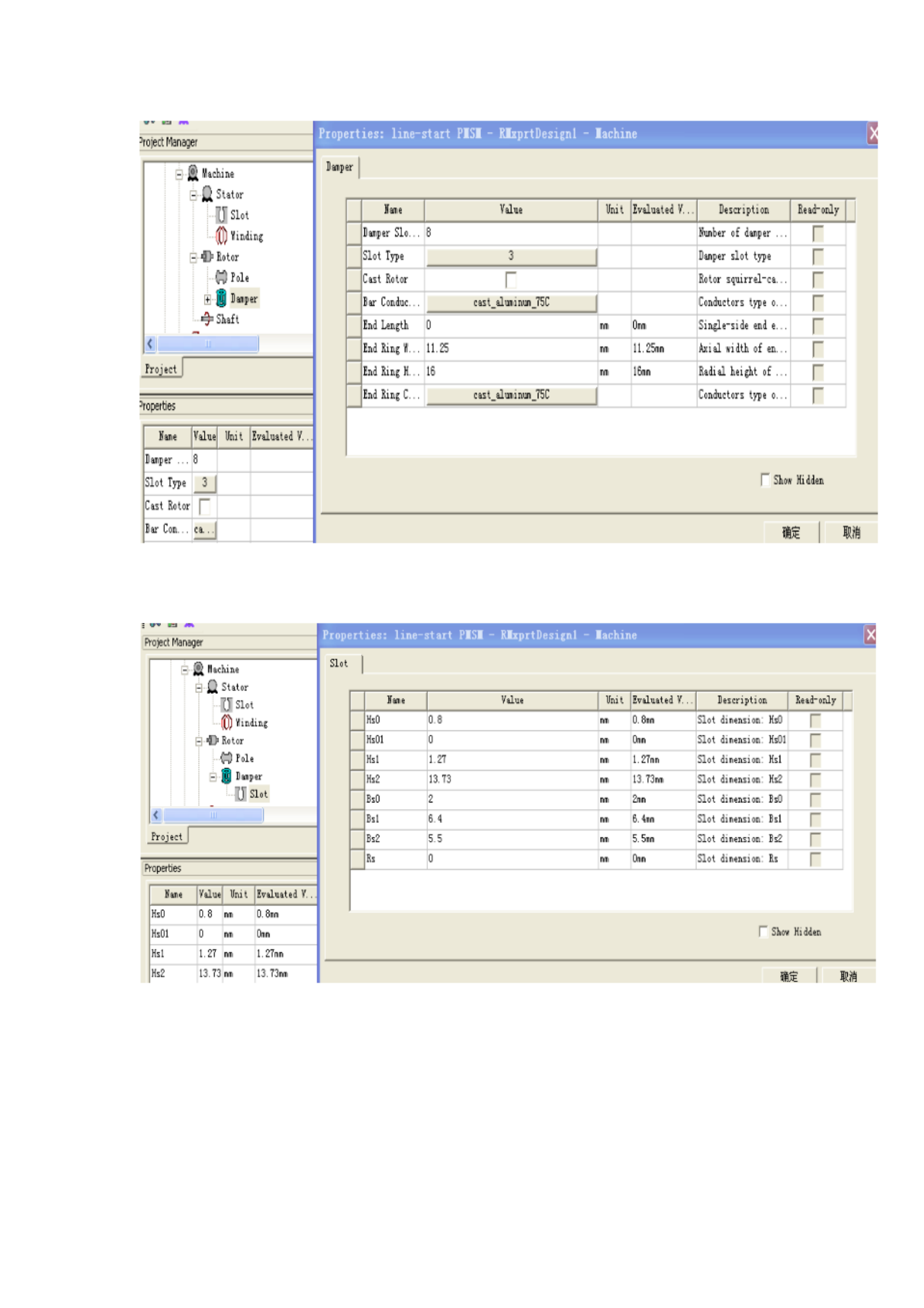Switch to Project tab in upper Project Manager
The height and width of the screenshot is (1308, 924).
tap(161, 369)
